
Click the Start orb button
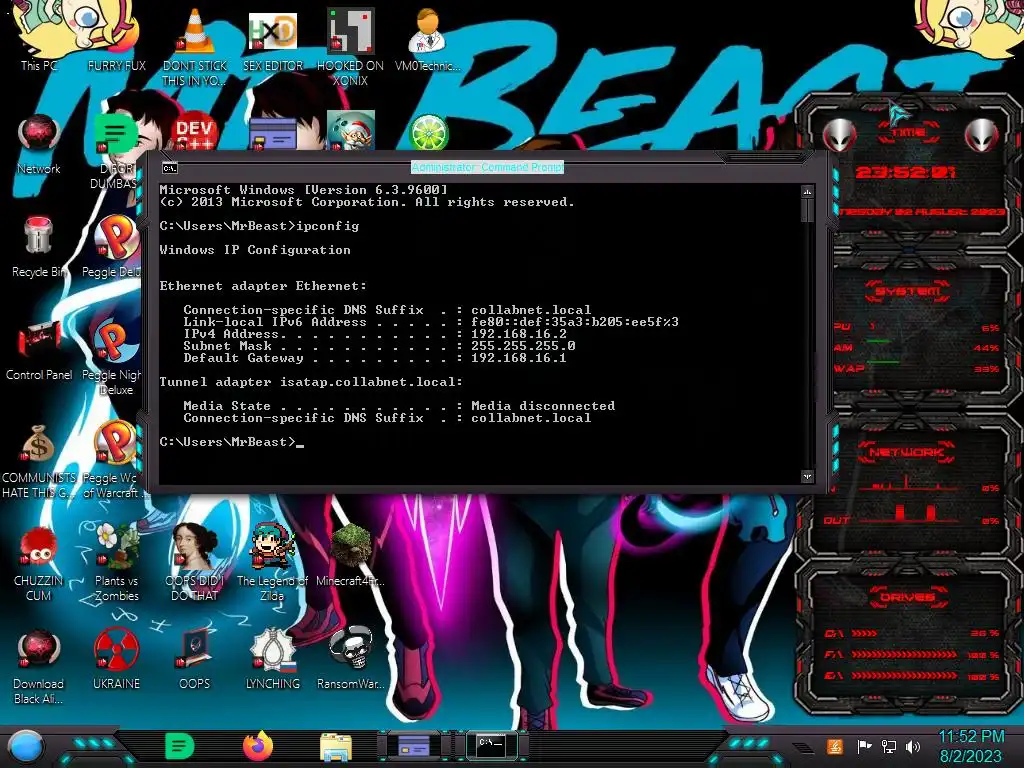(26, 746)
